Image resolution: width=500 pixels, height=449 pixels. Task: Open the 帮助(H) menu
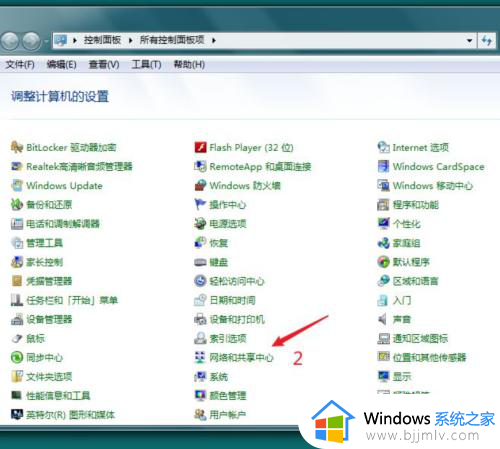(189, 64)
